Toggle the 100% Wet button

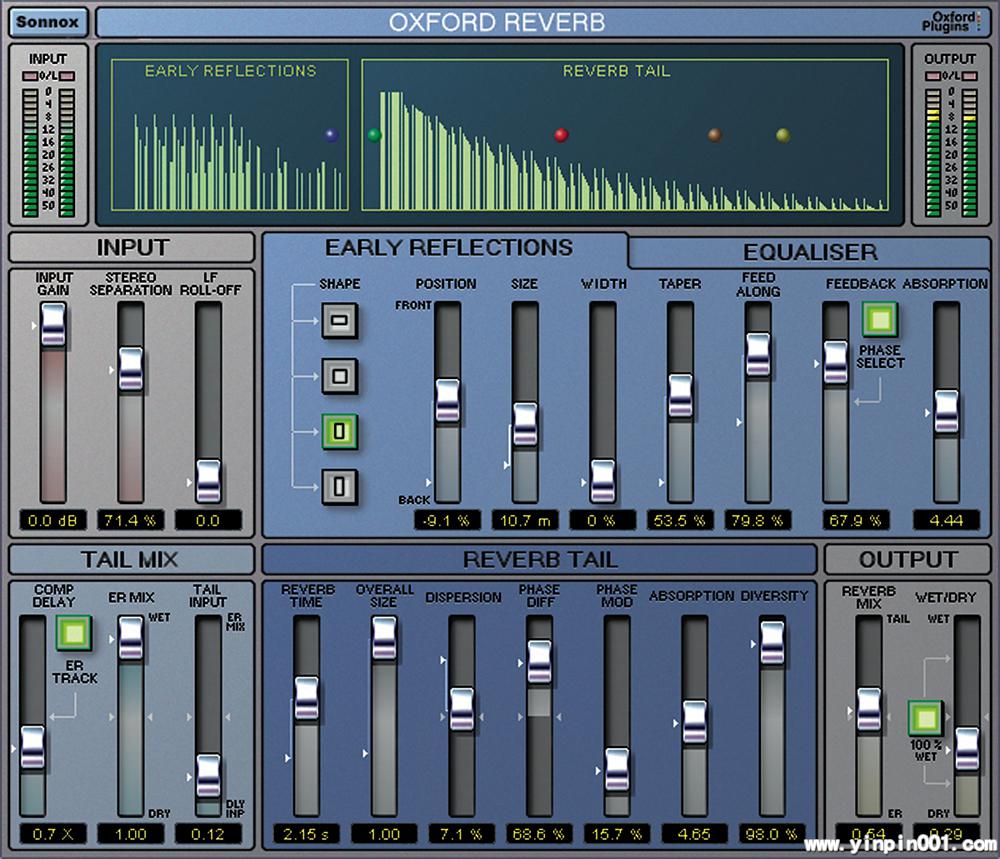(925, 718)
